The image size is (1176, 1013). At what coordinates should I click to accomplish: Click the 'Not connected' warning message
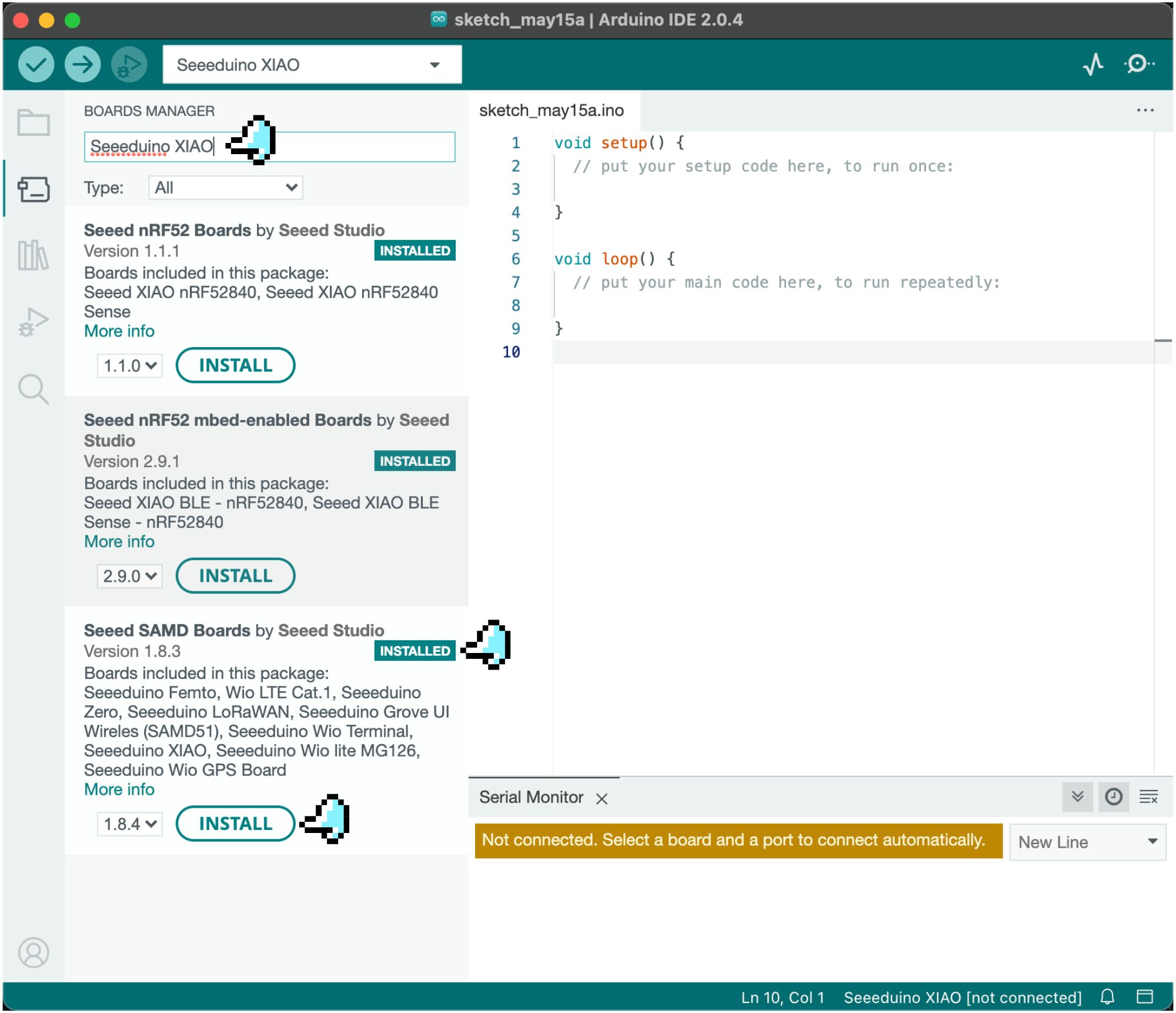pos(739,841)
